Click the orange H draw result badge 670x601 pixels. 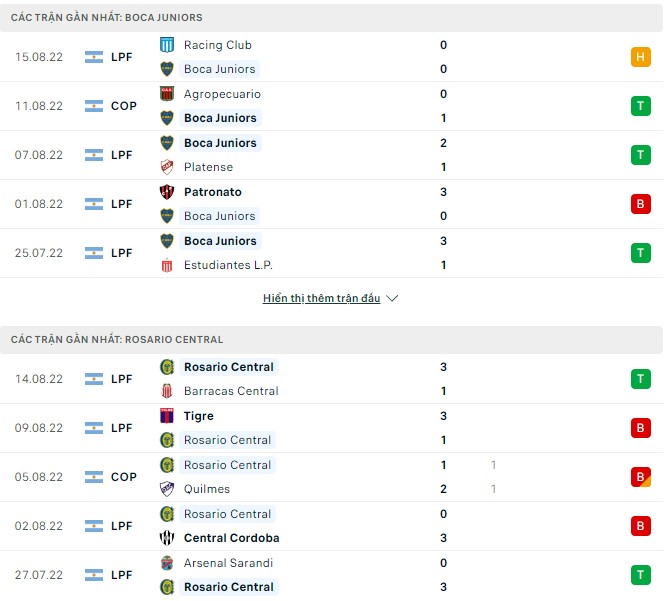point(641,57)
